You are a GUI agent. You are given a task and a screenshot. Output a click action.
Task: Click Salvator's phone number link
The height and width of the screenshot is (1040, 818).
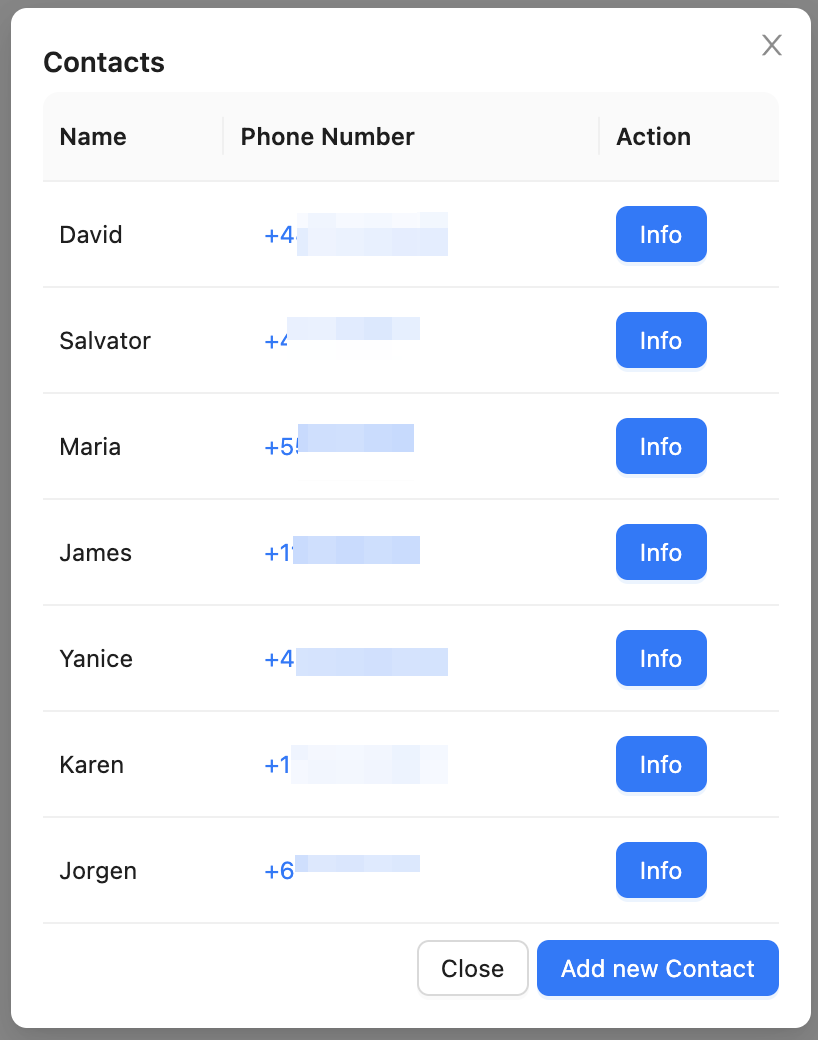[x=342, y=341]
